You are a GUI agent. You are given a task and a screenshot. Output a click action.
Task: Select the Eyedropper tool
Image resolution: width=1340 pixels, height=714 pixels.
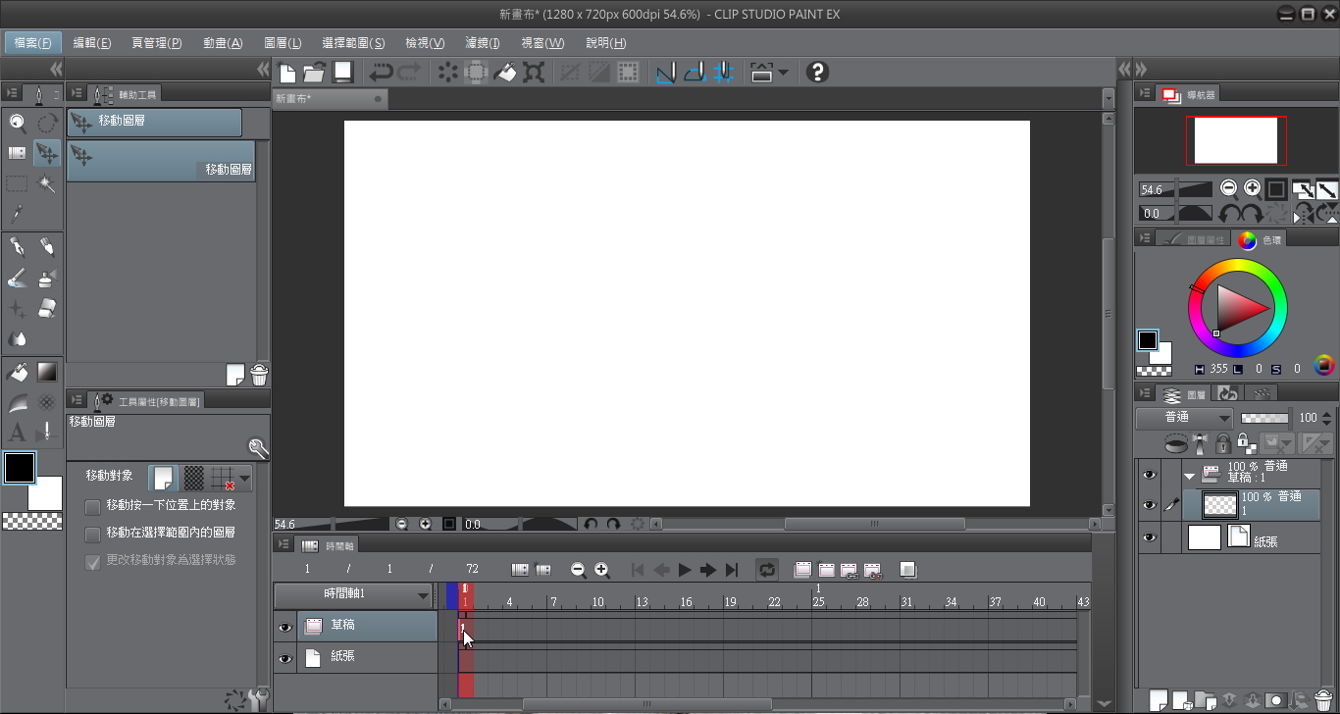17,214
